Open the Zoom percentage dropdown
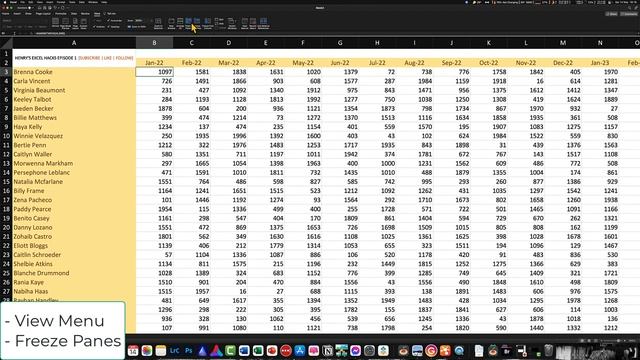The image size is (640, 360). point(139,20)
